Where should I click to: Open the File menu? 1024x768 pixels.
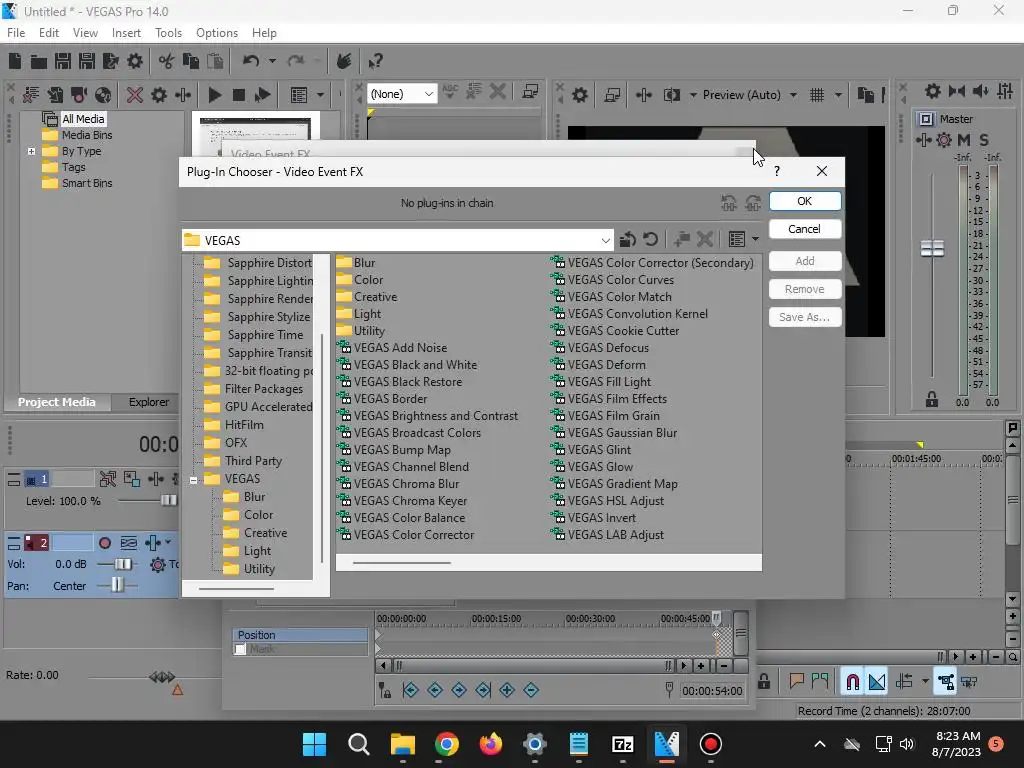coord(16,33)
